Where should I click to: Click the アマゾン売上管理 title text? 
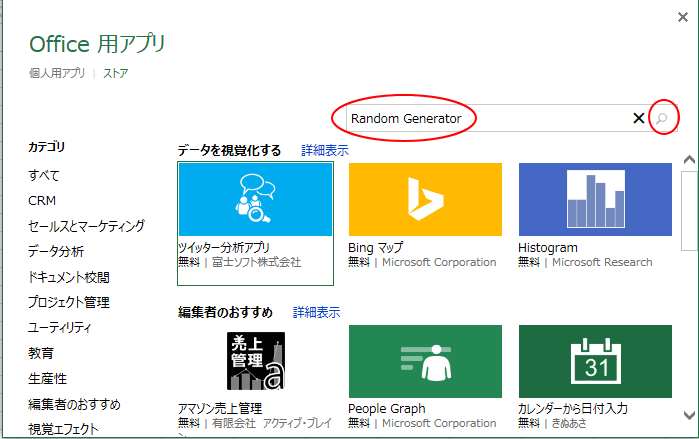pyautogui.click(x=220, y=408)
